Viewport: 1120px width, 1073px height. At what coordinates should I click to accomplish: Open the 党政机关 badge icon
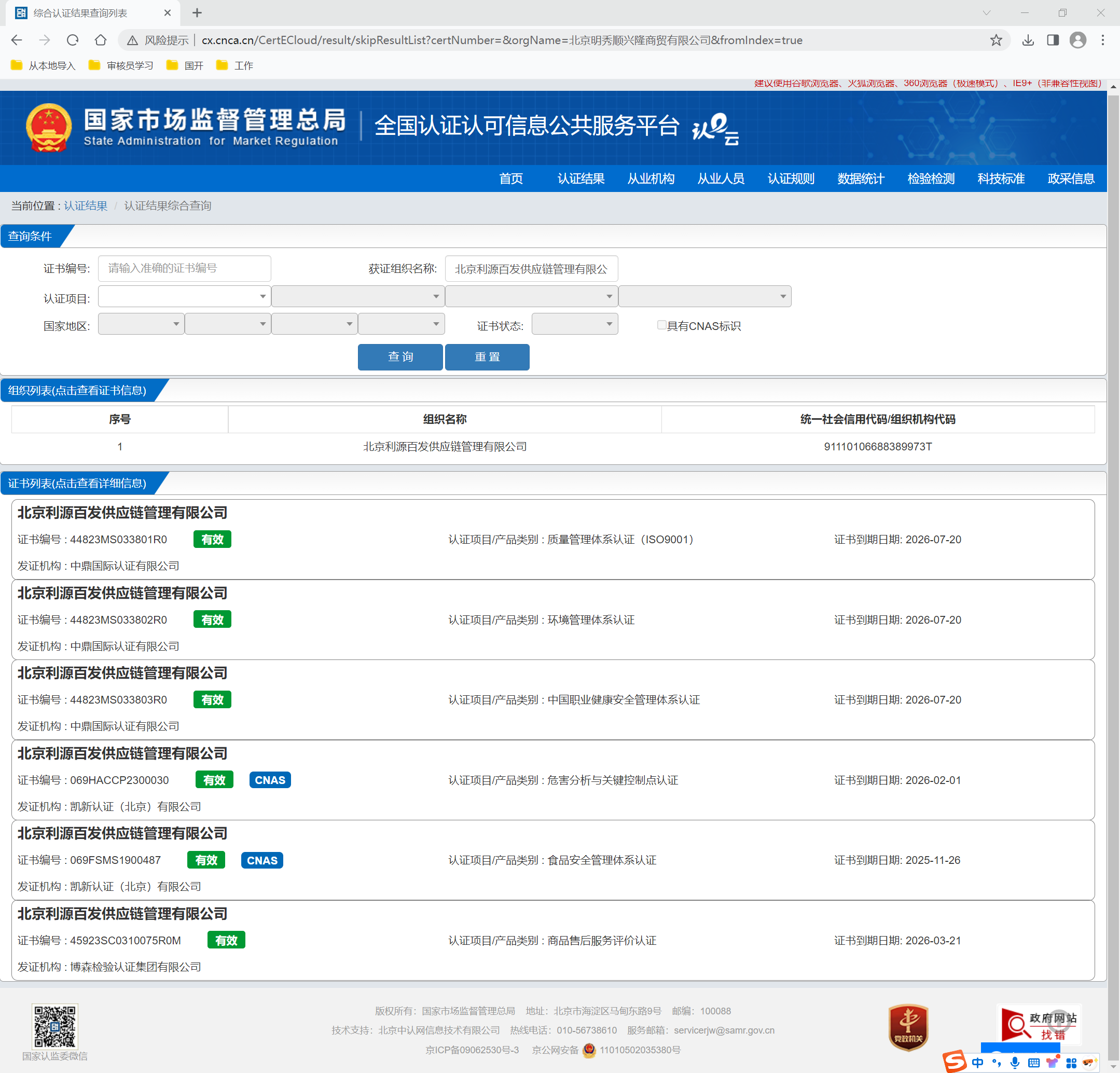click(908, 1027)
